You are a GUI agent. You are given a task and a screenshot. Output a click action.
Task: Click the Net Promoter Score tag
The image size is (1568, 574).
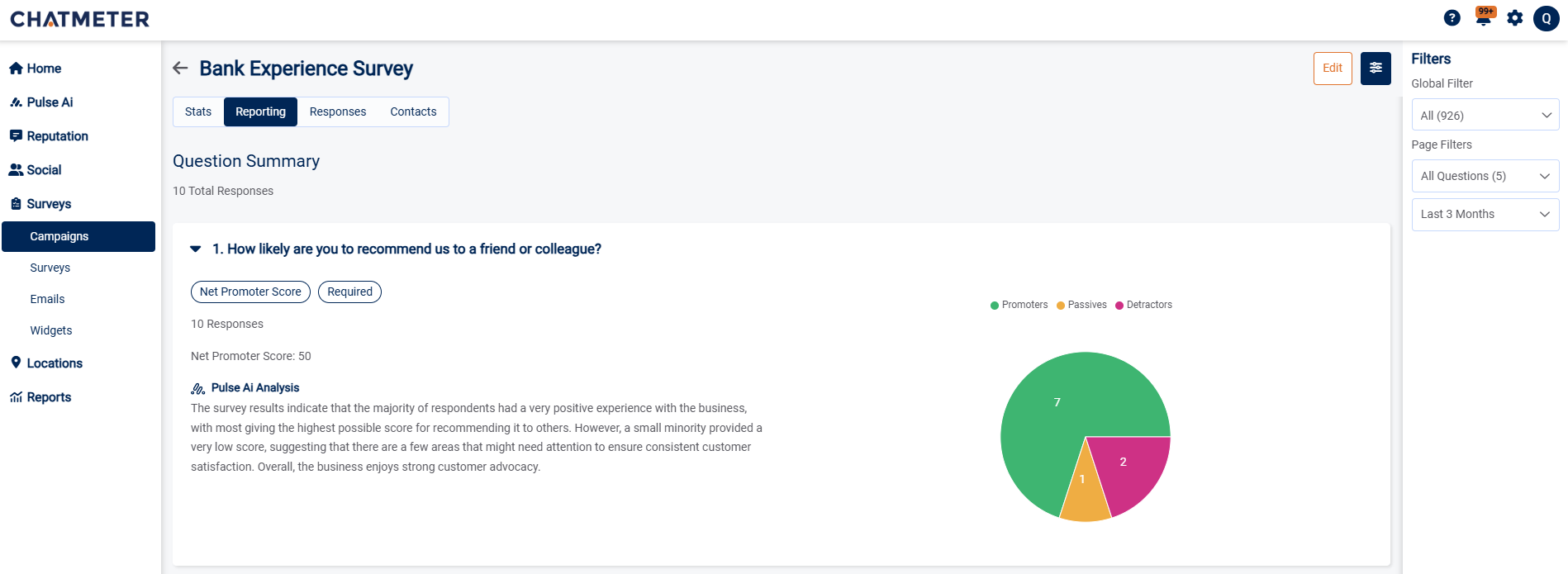250,292
